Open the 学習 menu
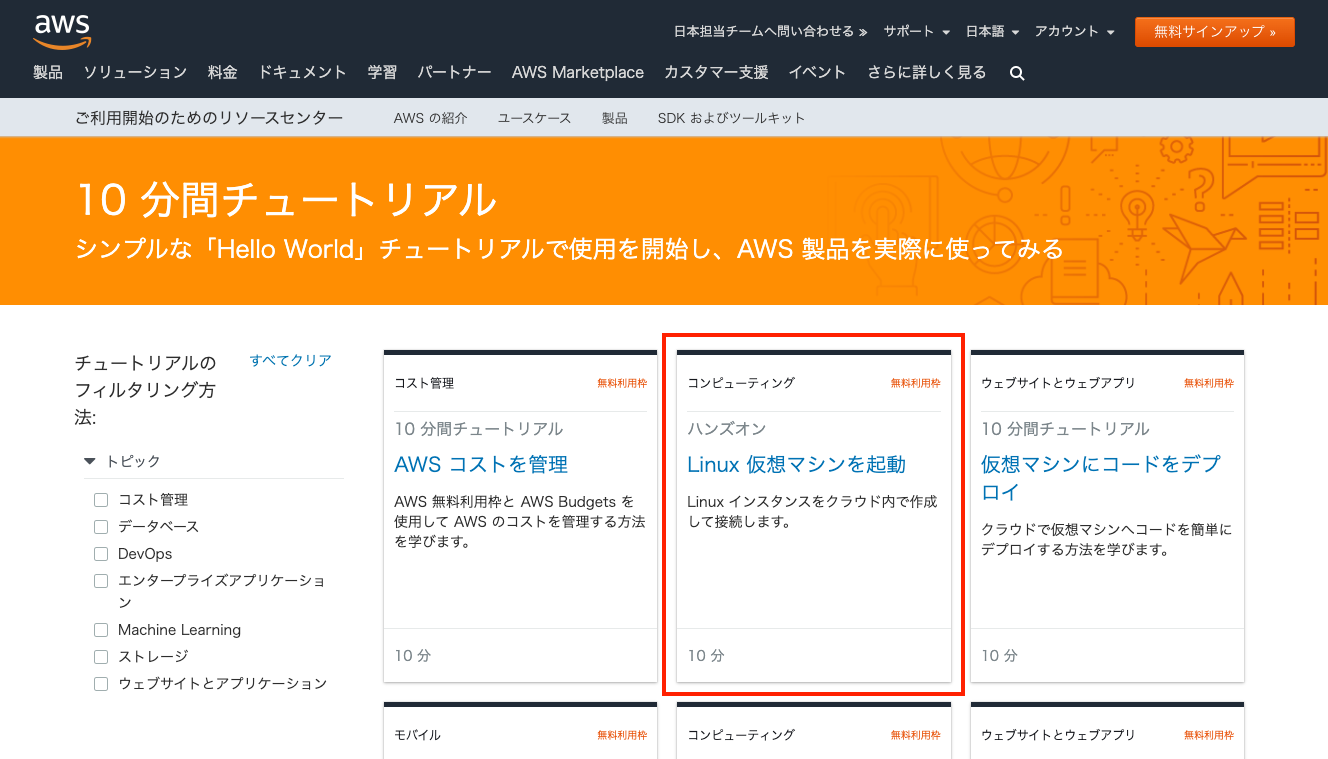The width and height of the screenshot is (1328, 759). pos(382,72)
